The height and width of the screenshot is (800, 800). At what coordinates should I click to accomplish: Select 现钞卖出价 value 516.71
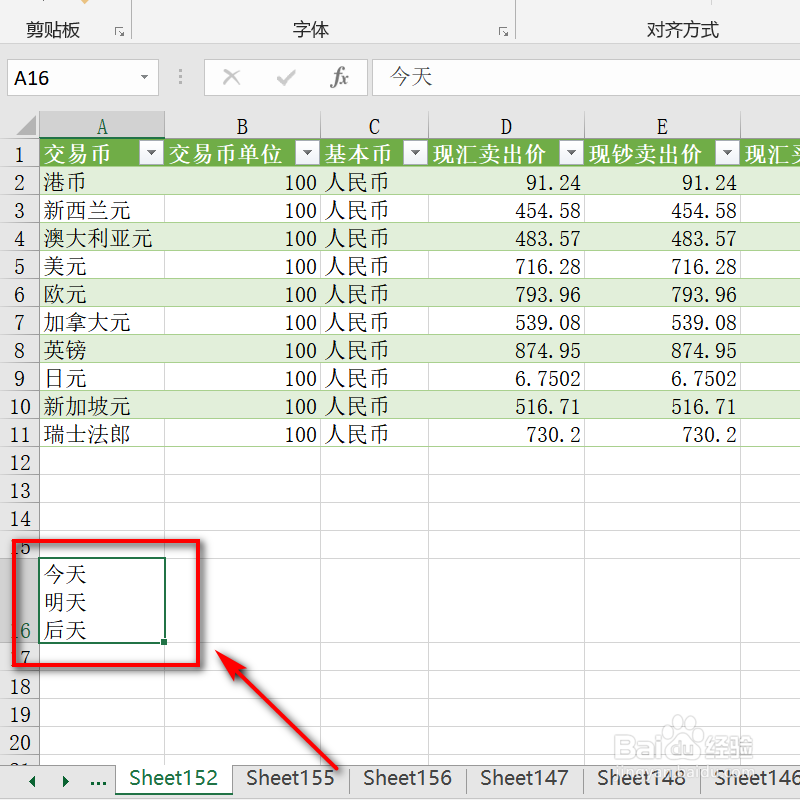coord(663,407)
